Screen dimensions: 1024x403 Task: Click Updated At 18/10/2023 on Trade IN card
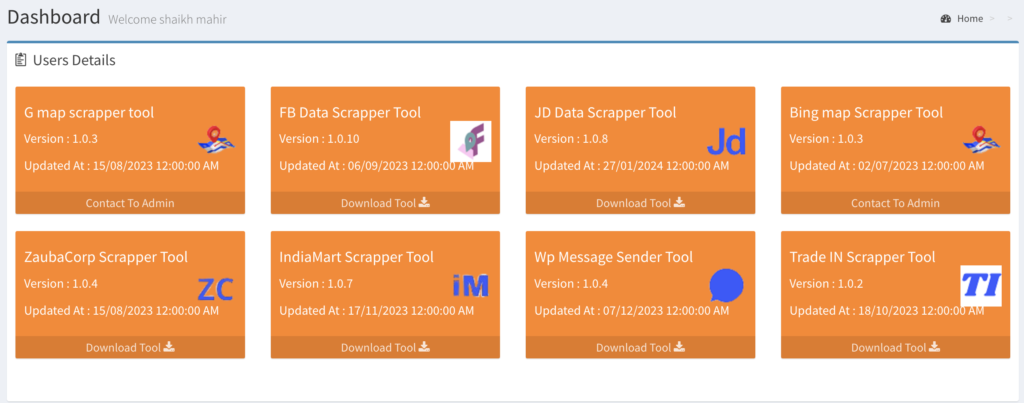tap(887, 310)
